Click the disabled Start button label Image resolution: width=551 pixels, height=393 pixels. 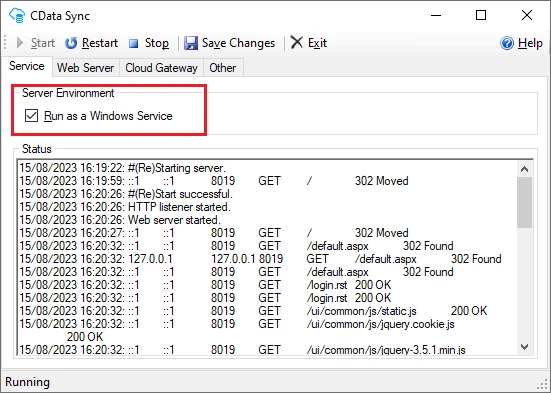[43, 43]
